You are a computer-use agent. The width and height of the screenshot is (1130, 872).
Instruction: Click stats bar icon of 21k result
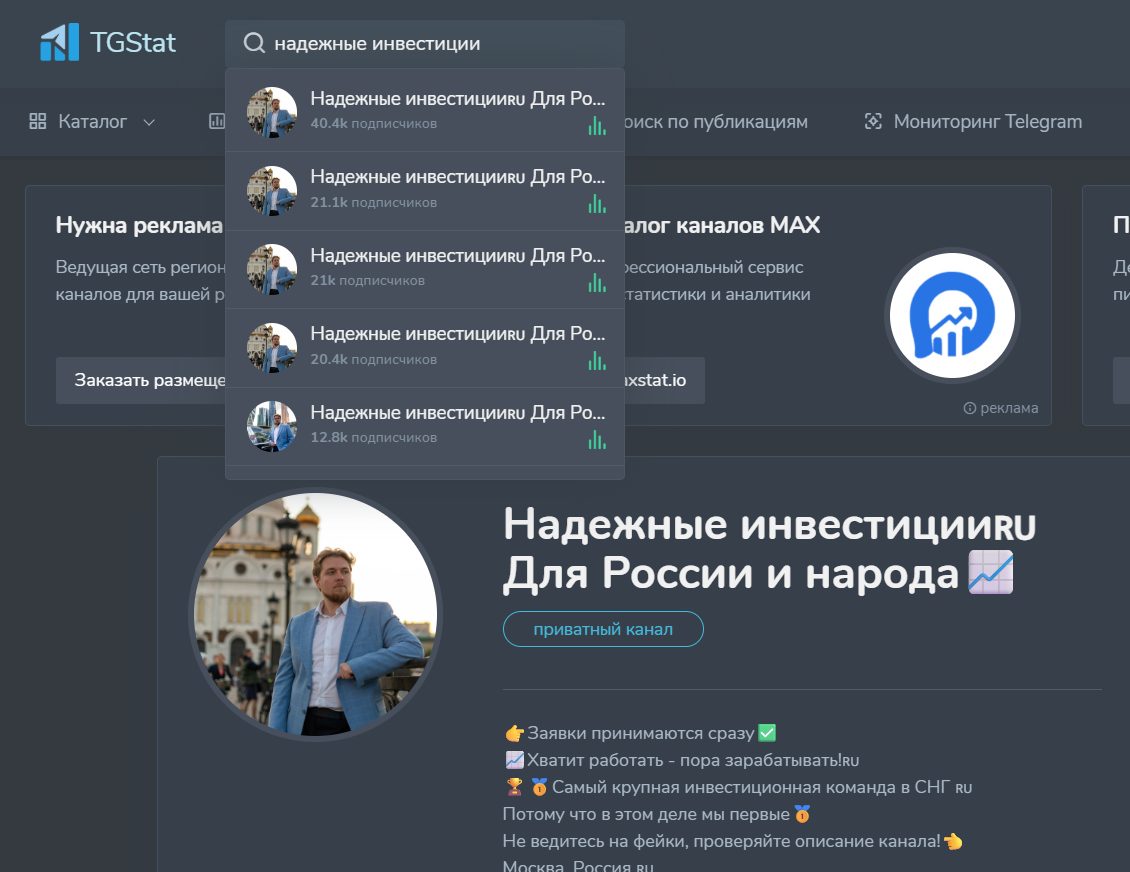pos(597,282)
